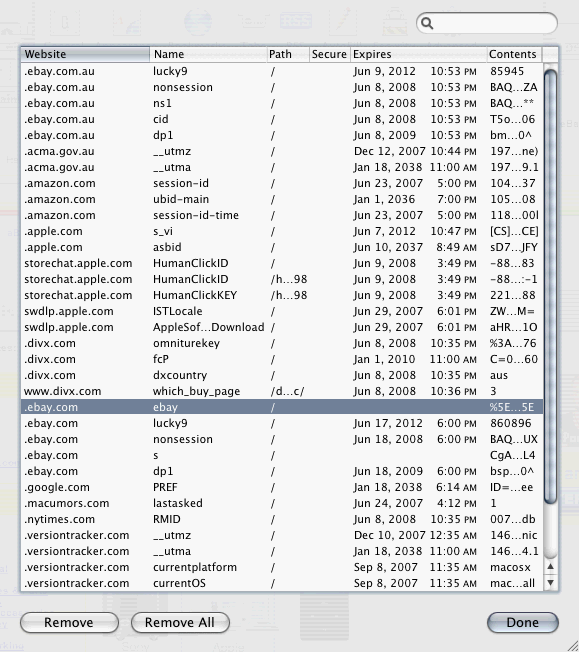Click the 85945 contents cell
The image size is (579, 652).
(x=507, y=71)
